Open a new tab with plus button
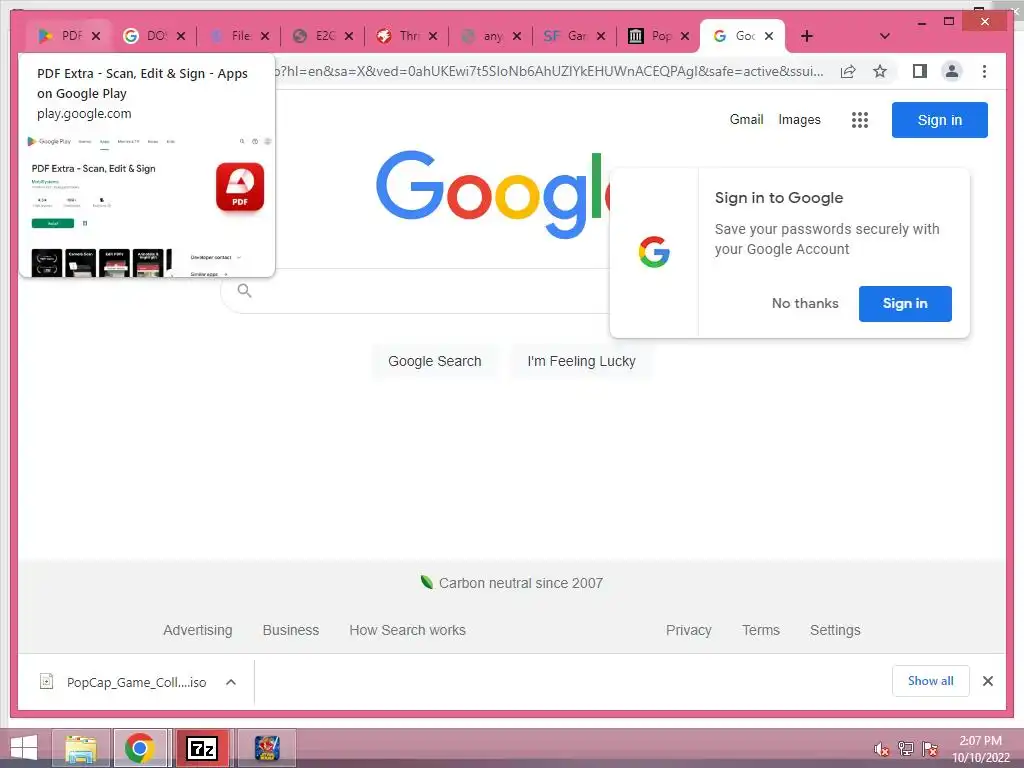 pyautogui.click(x=807, y=36)
